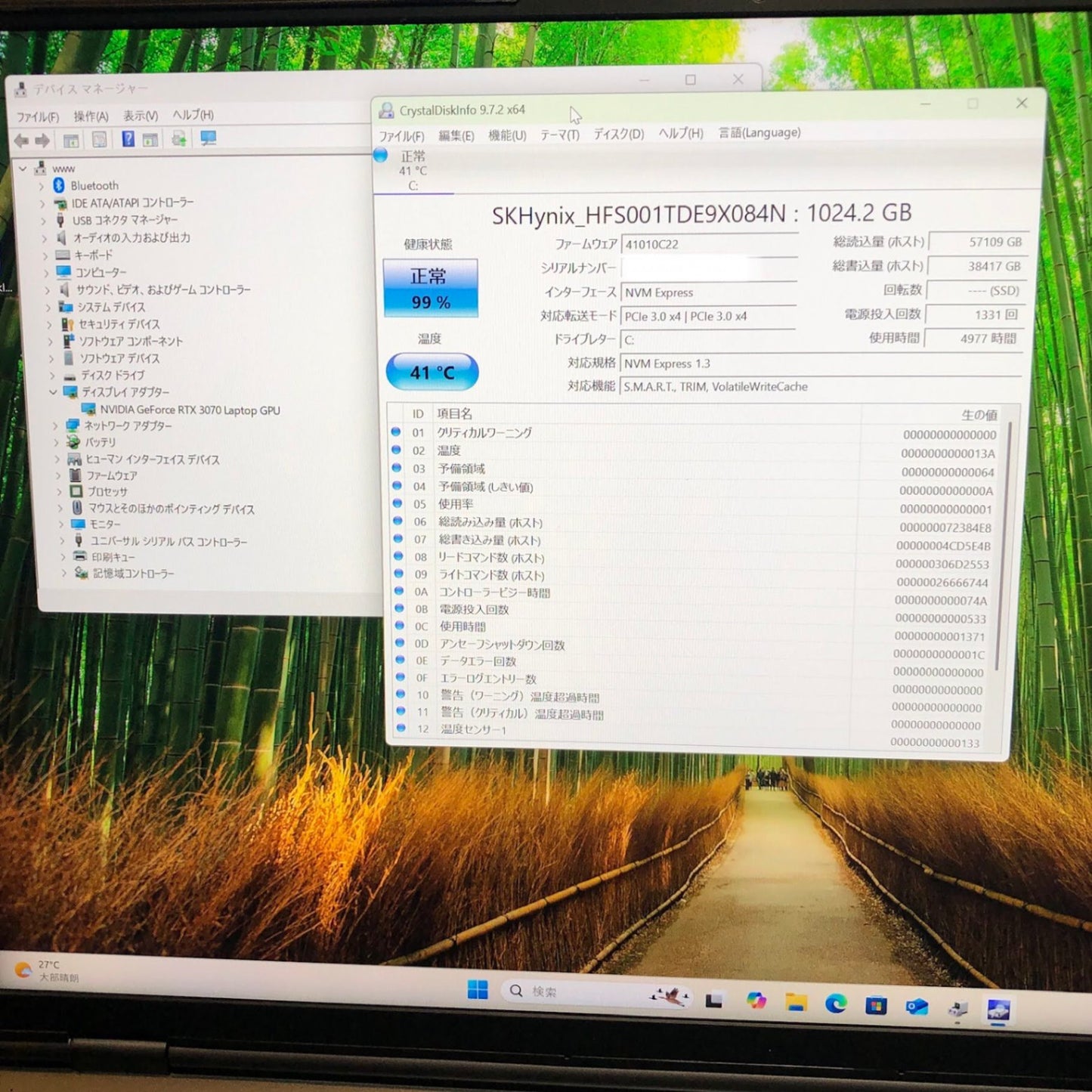Click the 41 °C temperature button
This screenshot has height=1092, width=1092.
tap(432, 372)
